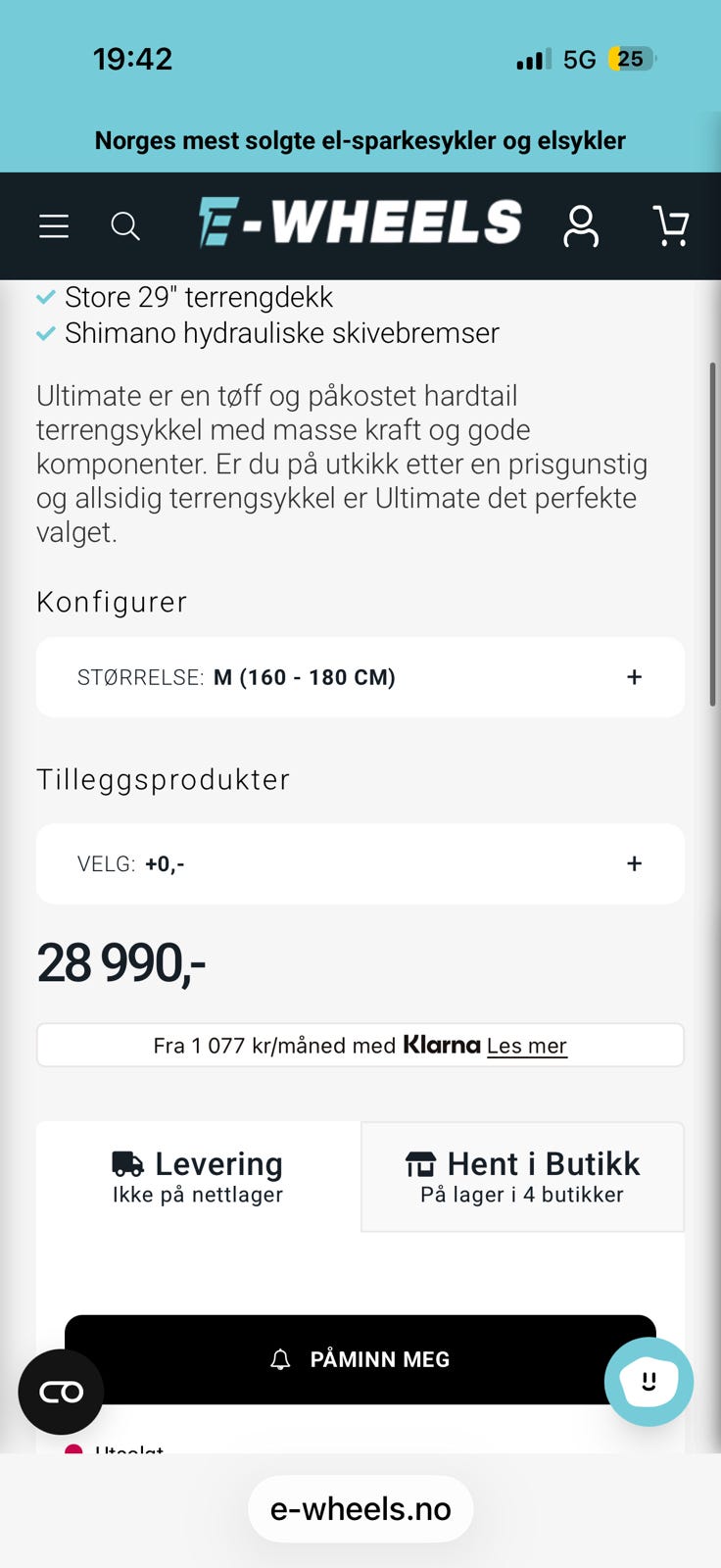Viewport: 721px width, 1568px height.
Task: Click plus sign in Velg row
Action: coord(635,863)
